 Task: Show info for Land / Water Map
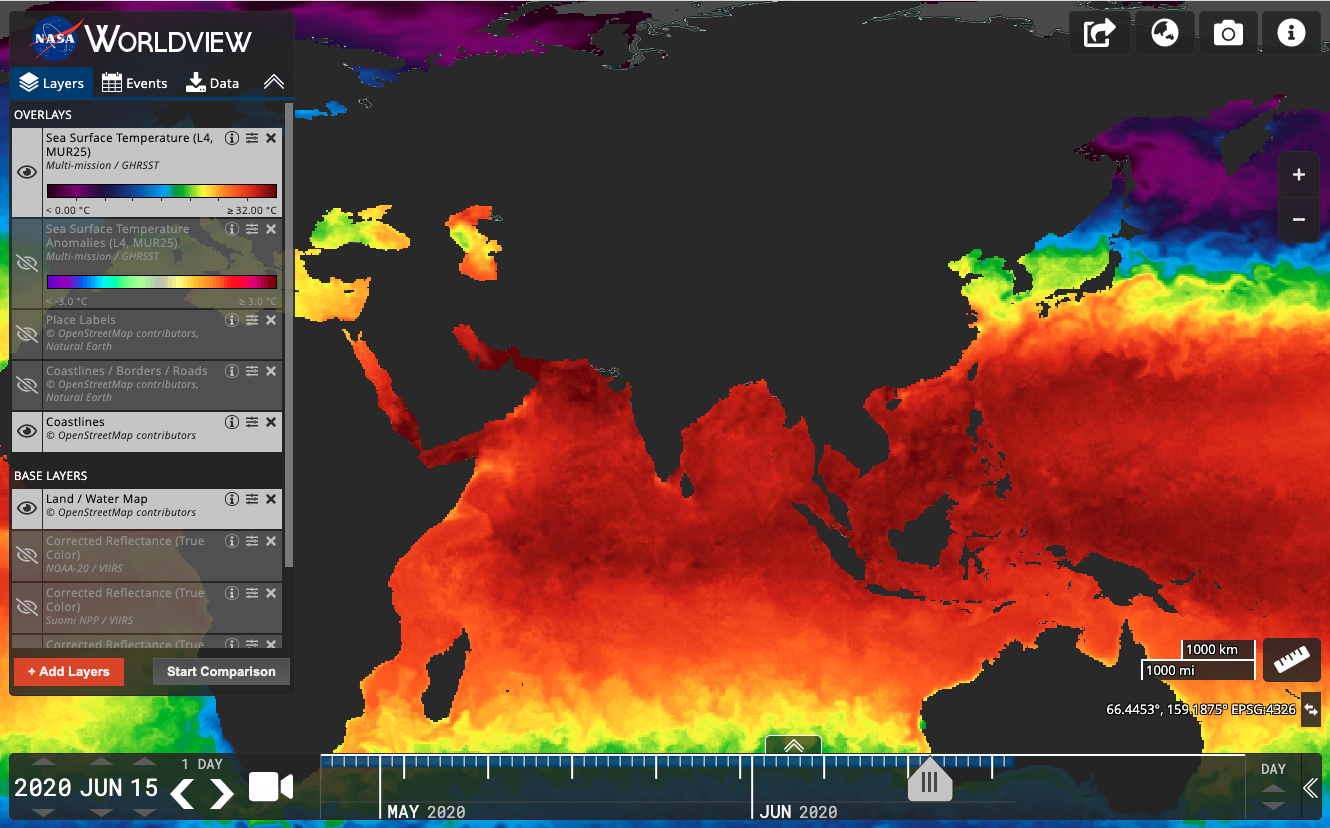232,499
